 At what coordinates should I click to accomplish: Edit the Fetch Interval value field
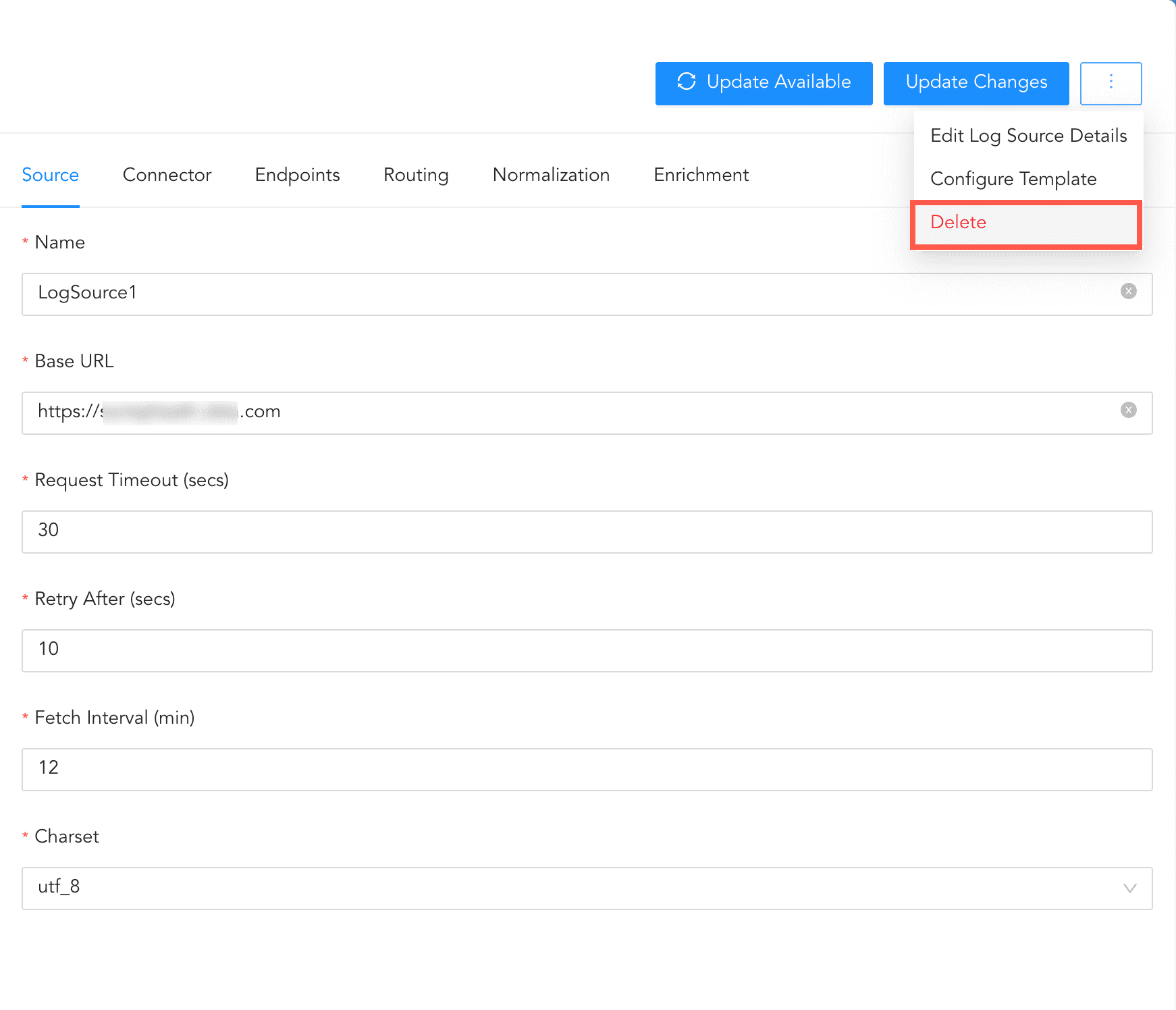[586, 769]
